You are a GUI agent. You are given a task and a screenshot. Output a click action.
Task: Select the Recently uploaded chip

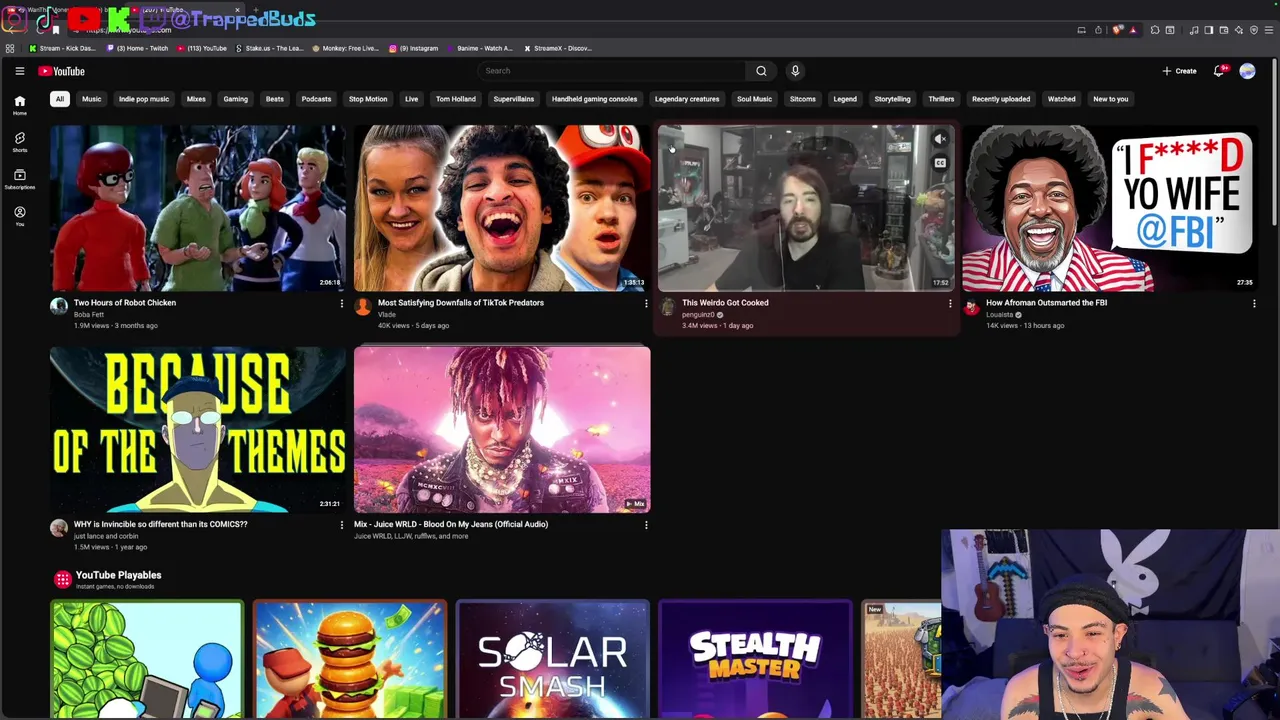click(1001, 99)
